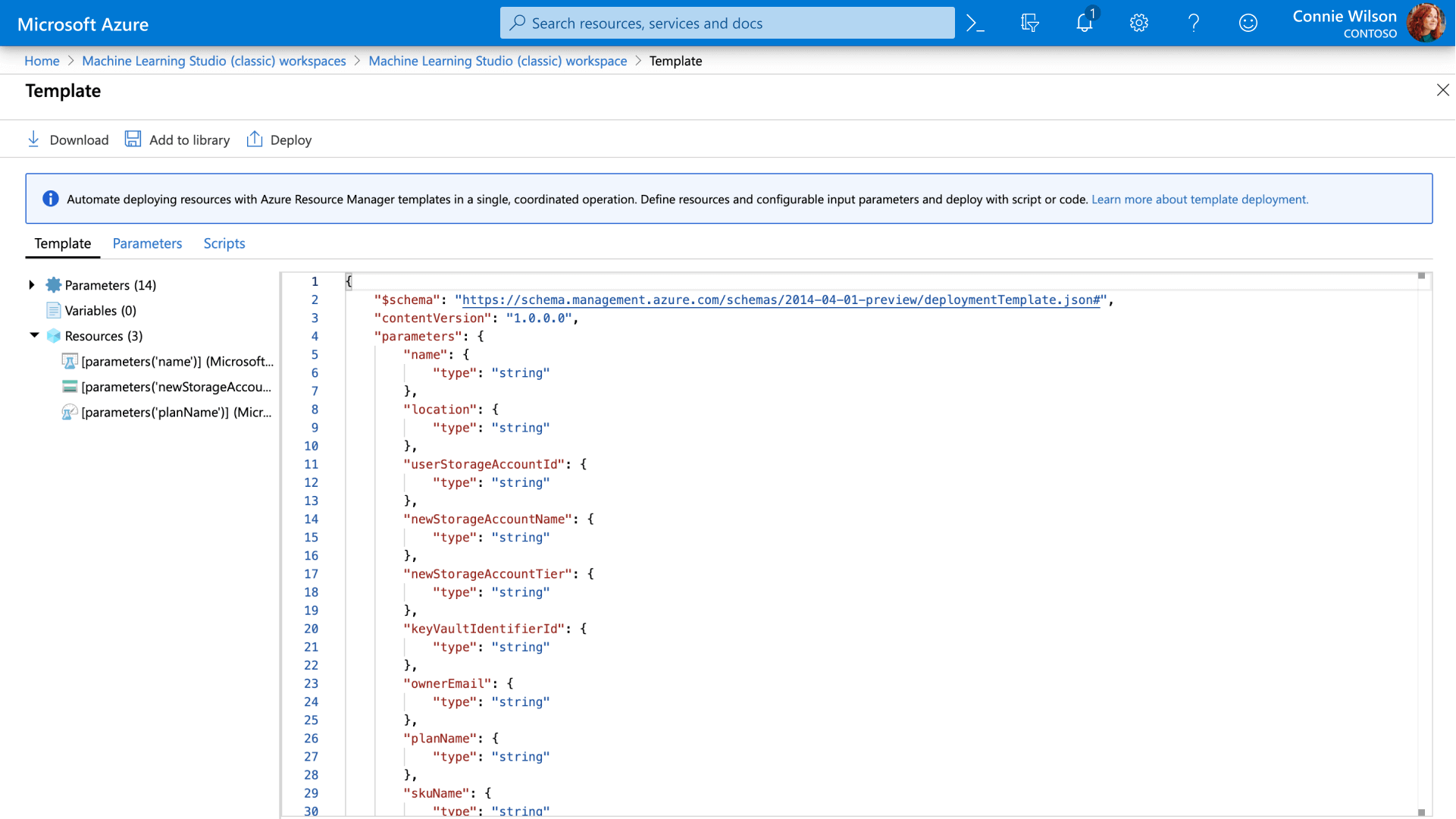Click line number 4 in the gutter
The width and height of the screenshot is (1456, 819).
coord(315,336)
